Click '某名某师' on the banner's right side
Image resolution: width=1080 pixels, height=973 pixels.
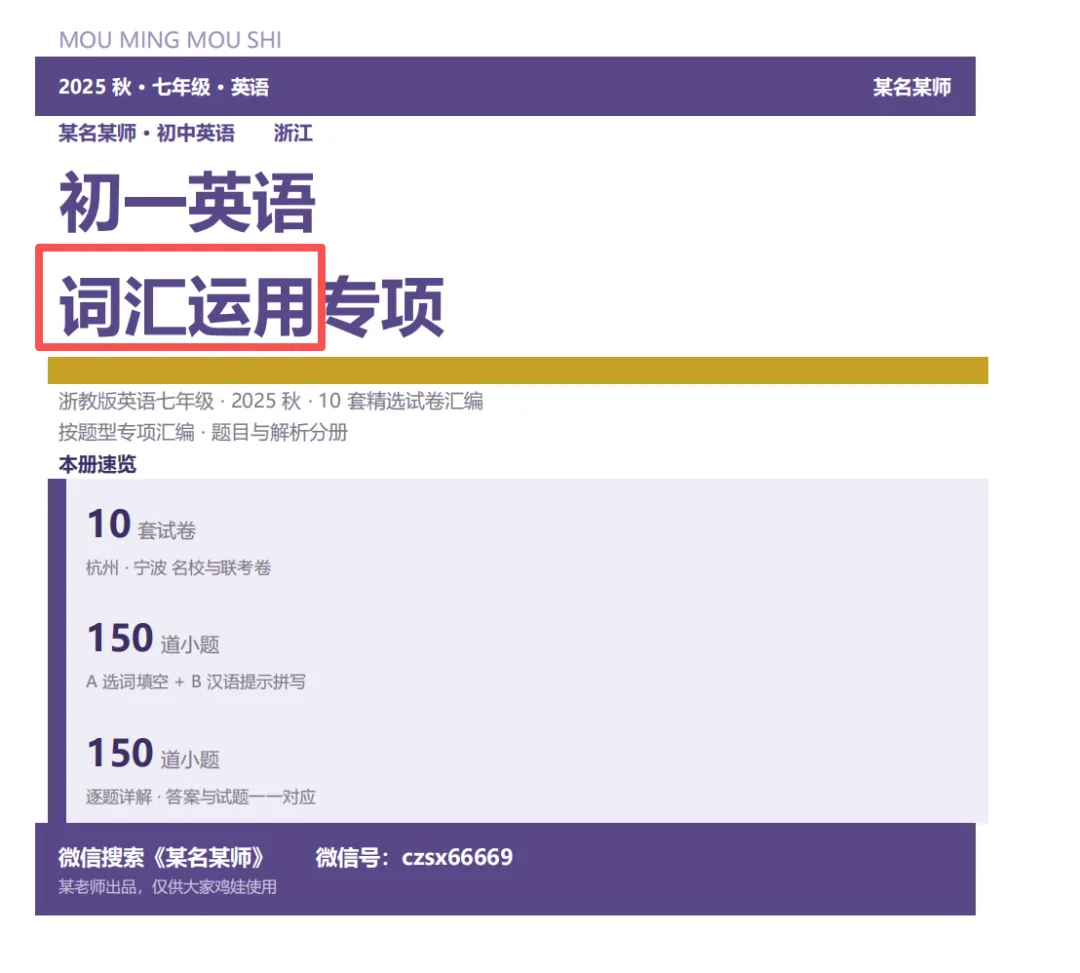[x=912, y=87]
